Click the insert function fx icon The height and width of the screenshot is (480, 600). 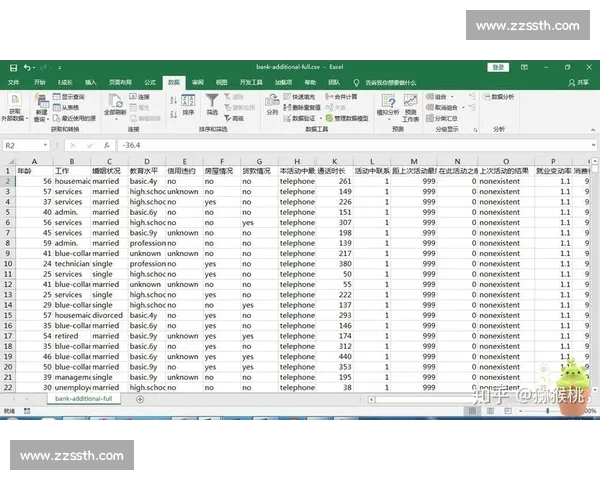[107, 145]
